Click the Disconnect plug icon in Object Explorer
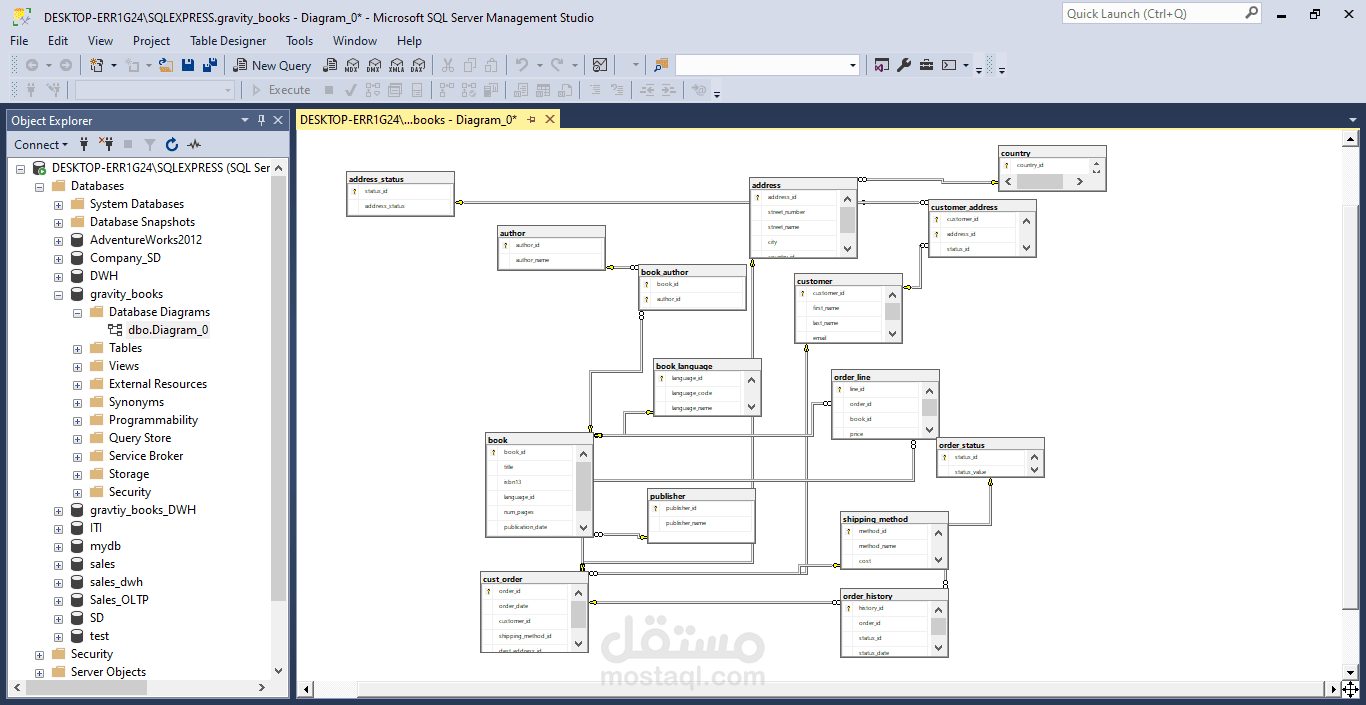Screen dimensions: 1366x705 click(106, 144)
